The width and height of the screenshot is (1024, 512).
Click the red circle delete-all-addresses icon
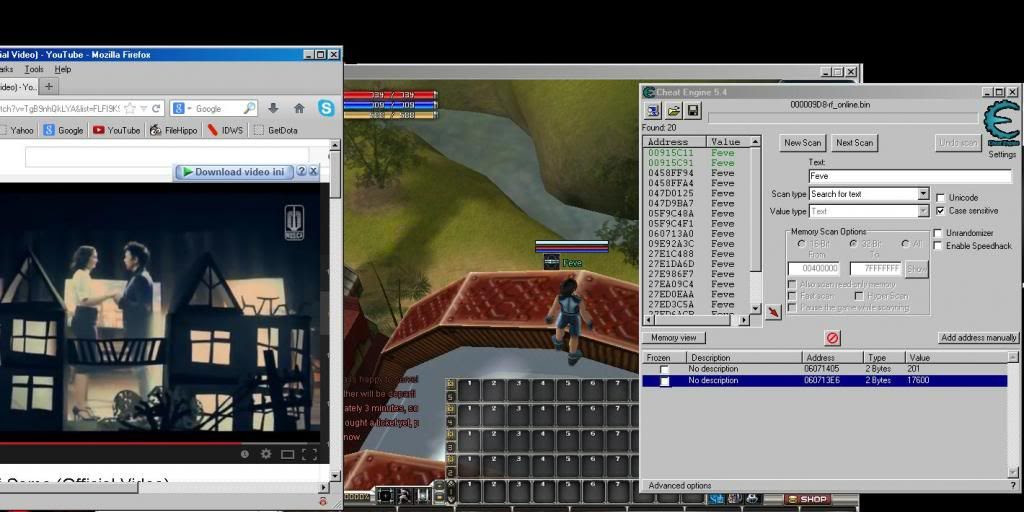click(x=833, y=338)
